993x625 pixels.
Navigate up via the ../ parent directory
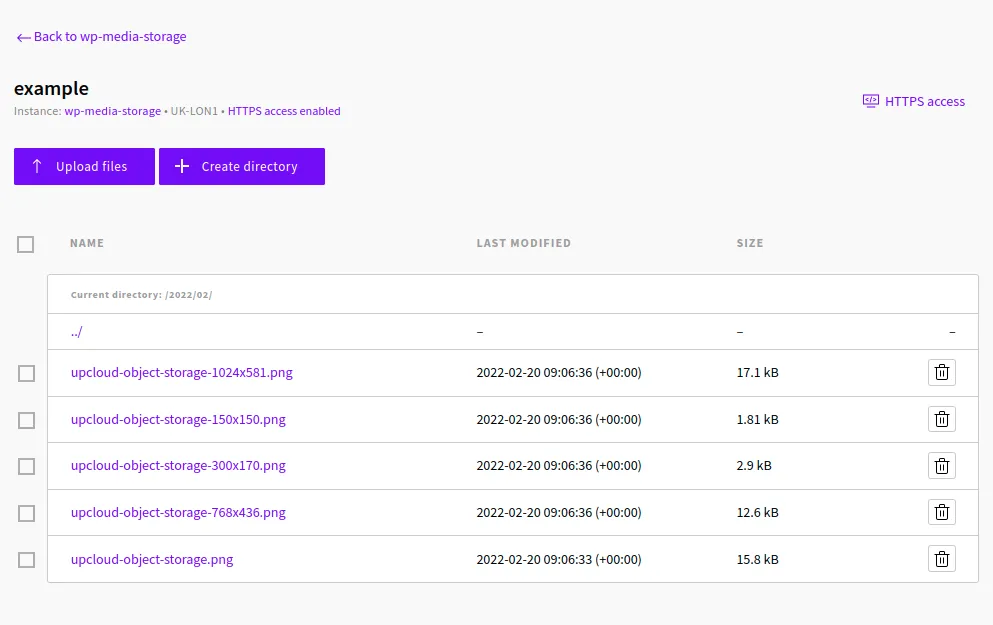click(77, 332)
